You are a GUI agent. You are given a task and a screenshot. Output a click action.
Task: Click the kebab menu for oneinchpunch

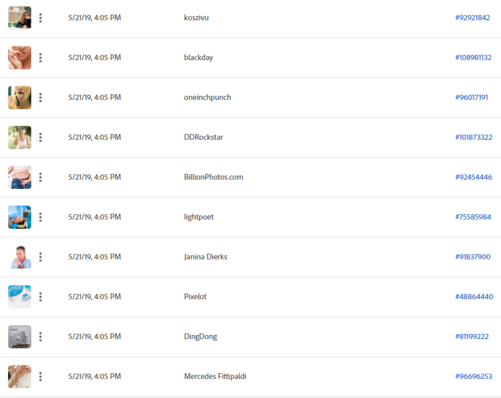coord(40,97)
